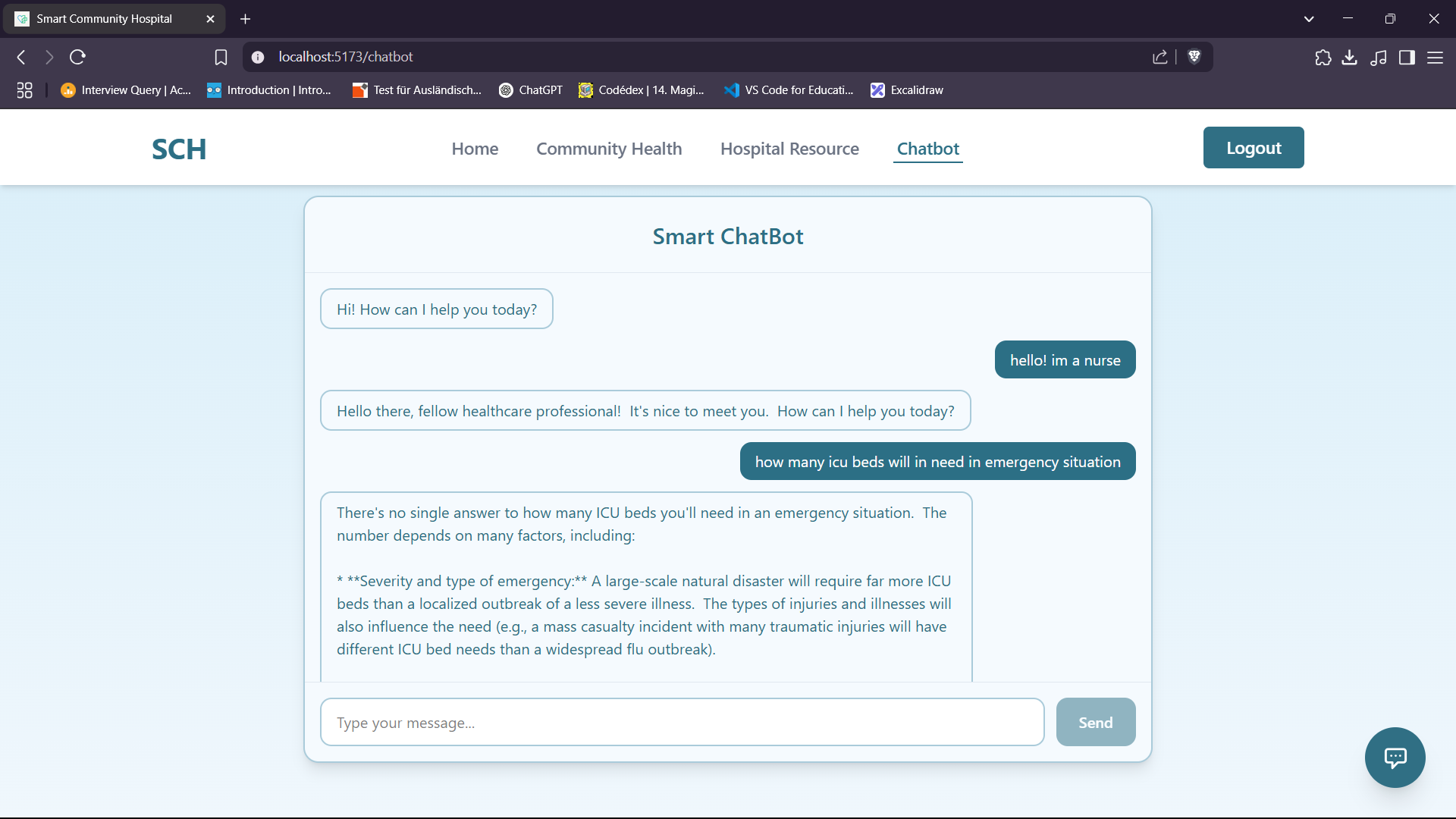The width and height of the screenshot is (1456, 819).
Task: Open the browser extensions panel
Action: [x=1323, y=57]
